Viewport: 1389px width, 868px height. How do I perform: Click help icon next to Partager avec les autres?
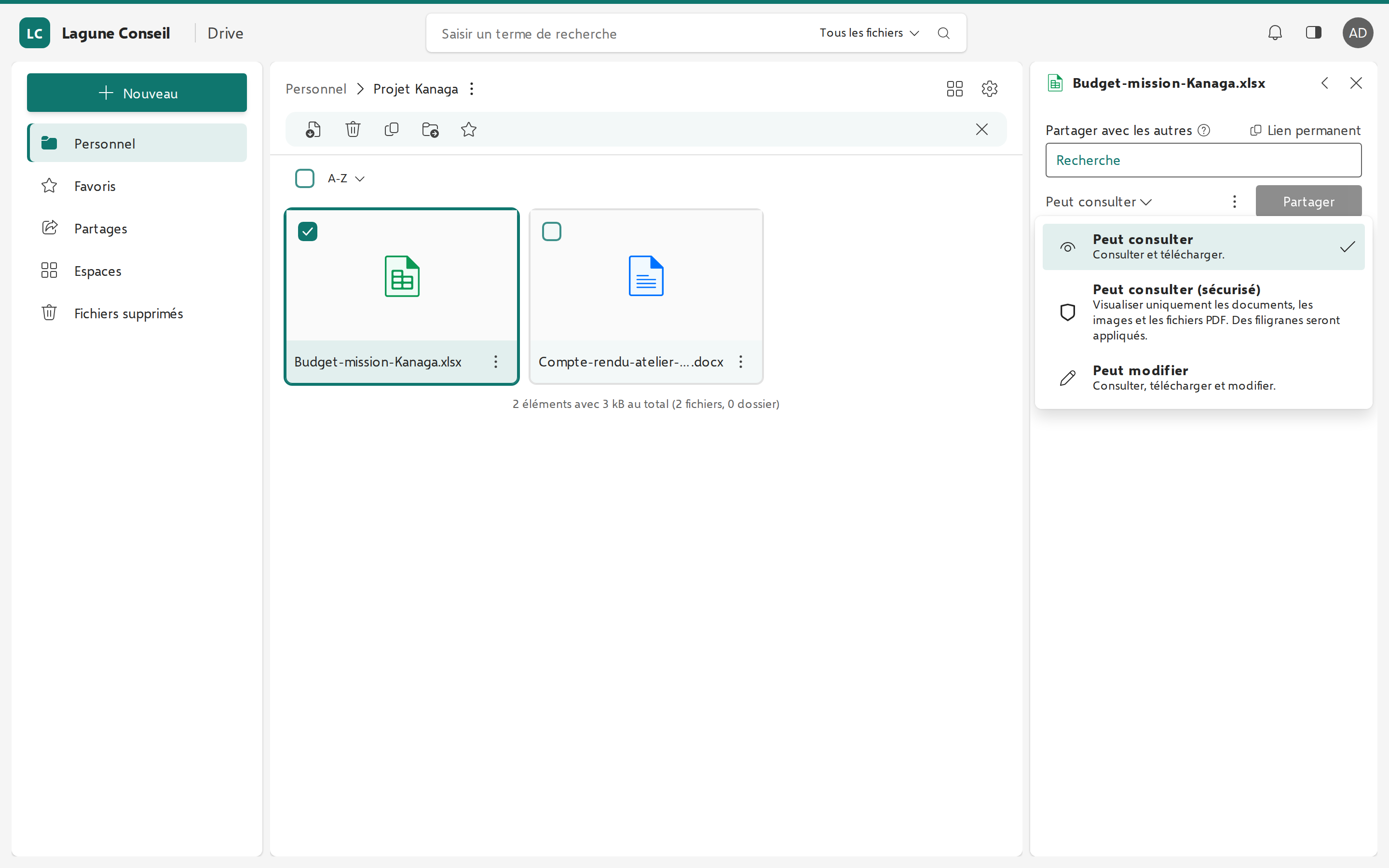click(x=1204, y=130)
